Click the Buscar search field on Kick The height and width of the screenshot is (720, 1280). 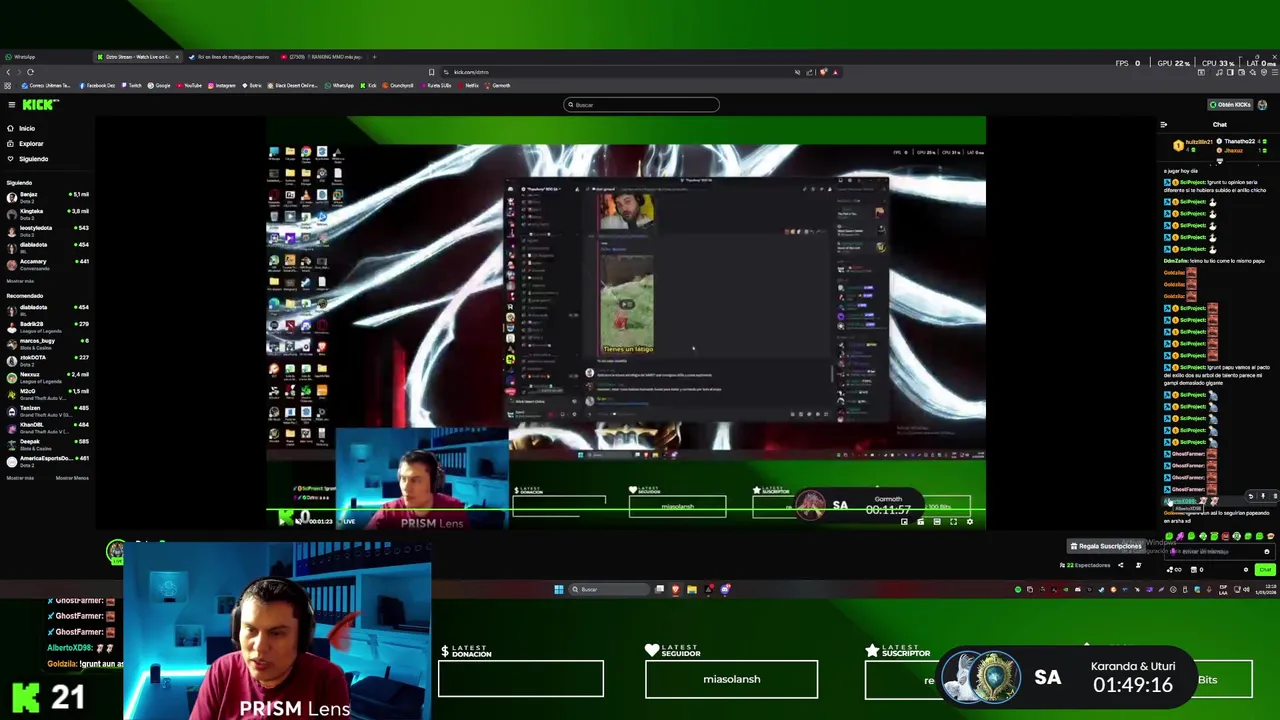point(641,104)
